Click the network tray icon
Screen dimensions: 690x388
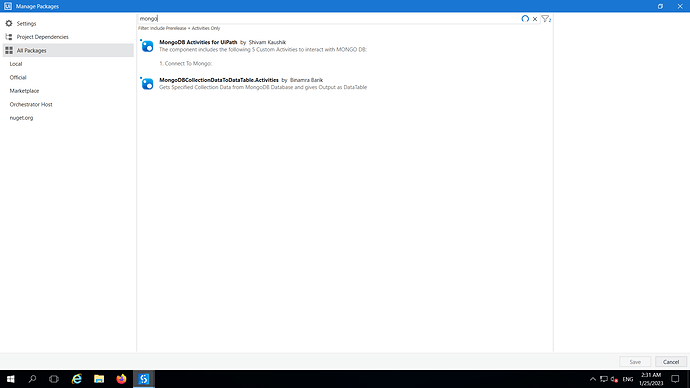click(604, 379)
